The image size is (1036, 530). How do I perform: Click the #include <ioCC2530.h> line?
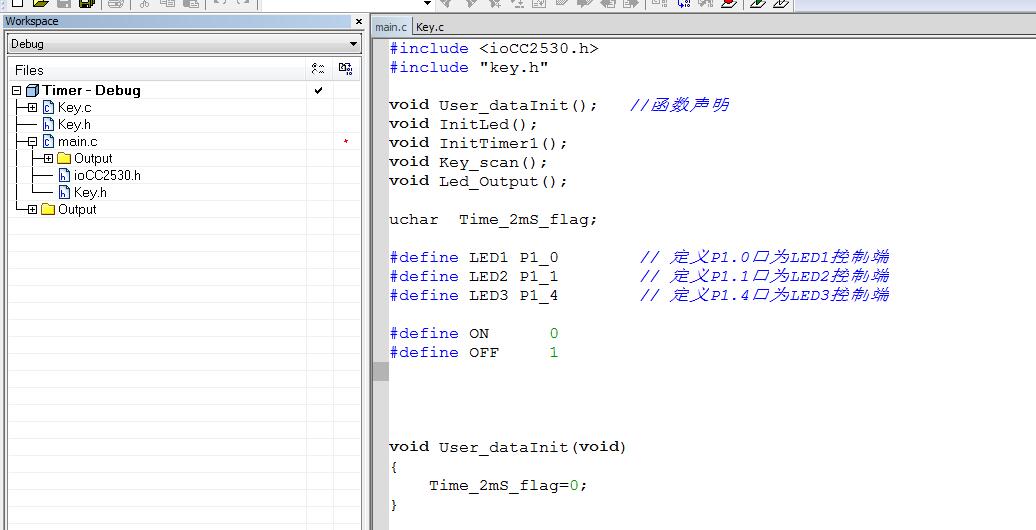(x=494, y=48)
